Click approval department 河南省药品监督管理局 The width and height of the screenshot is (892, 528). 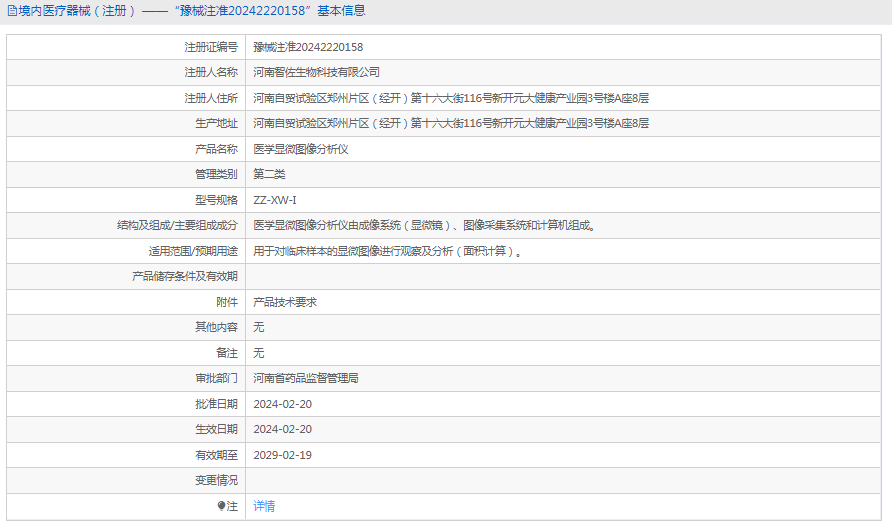[x=305, y=378]
